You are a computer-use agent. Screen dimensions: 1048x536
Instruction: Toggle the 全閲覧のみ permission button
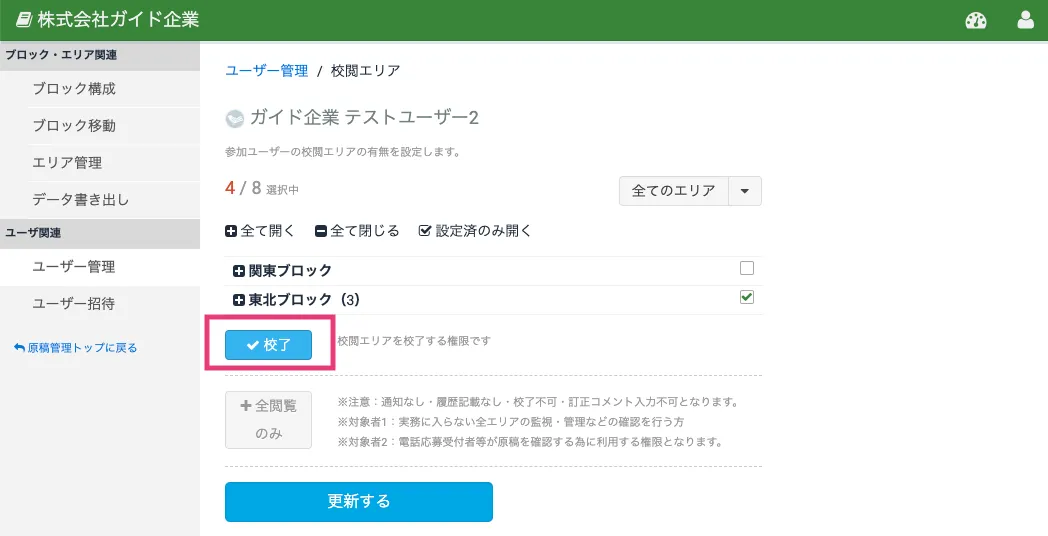point(268,420)
